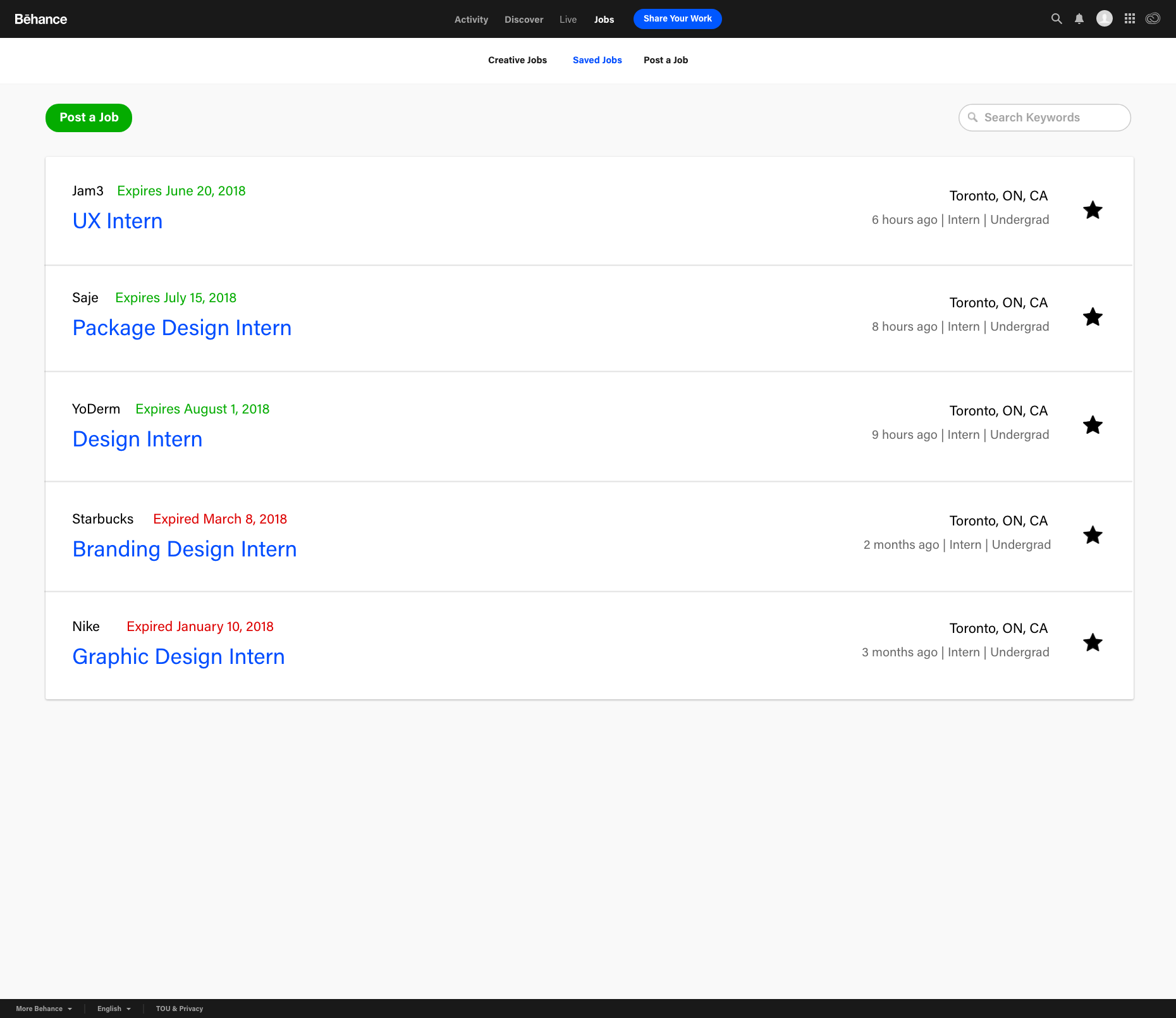Open the Branding Design Intern listing

pos(185,549)
